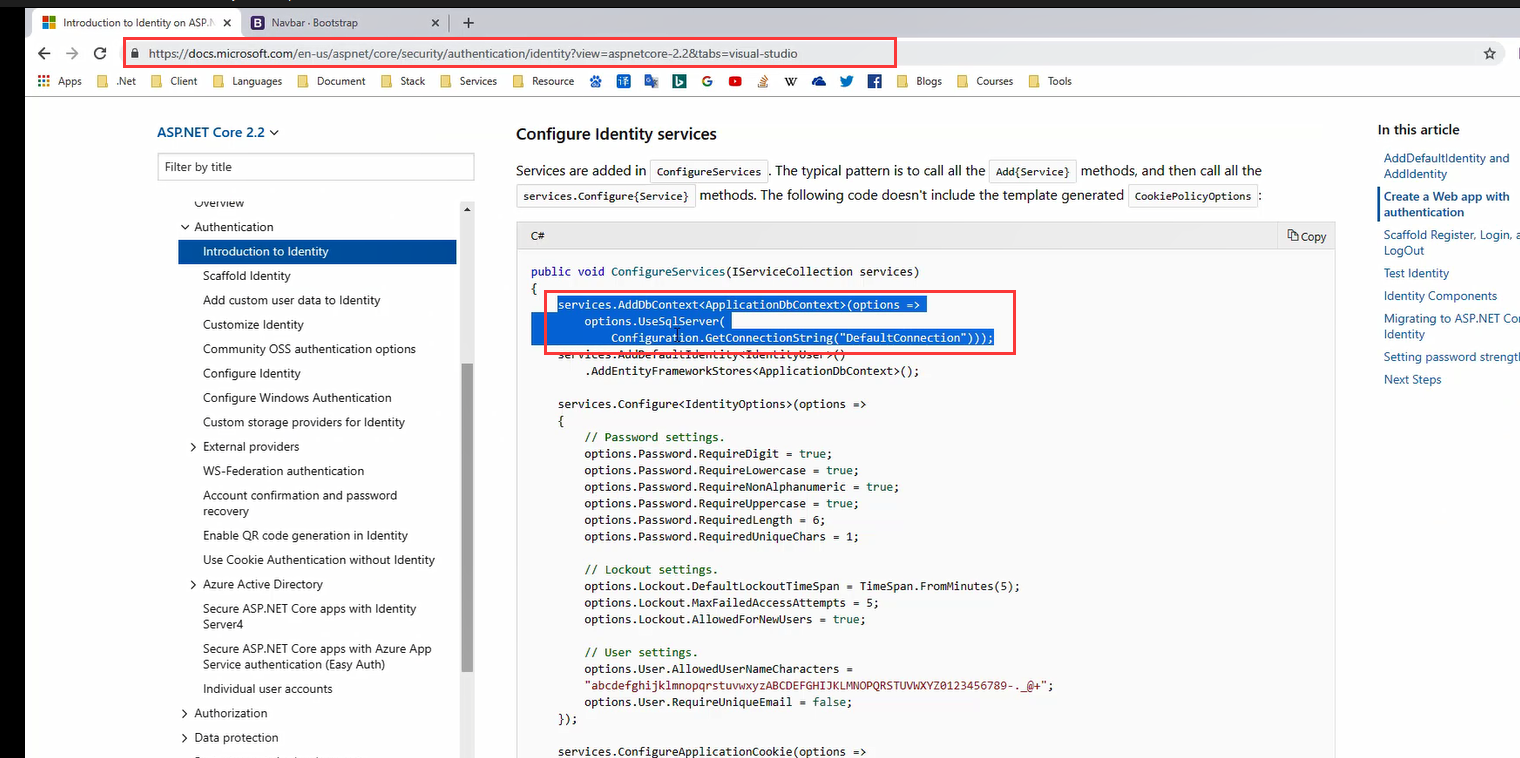
Task: Open the ASP.NET Core 2.2 version dropdown
Action: (218, 132)
